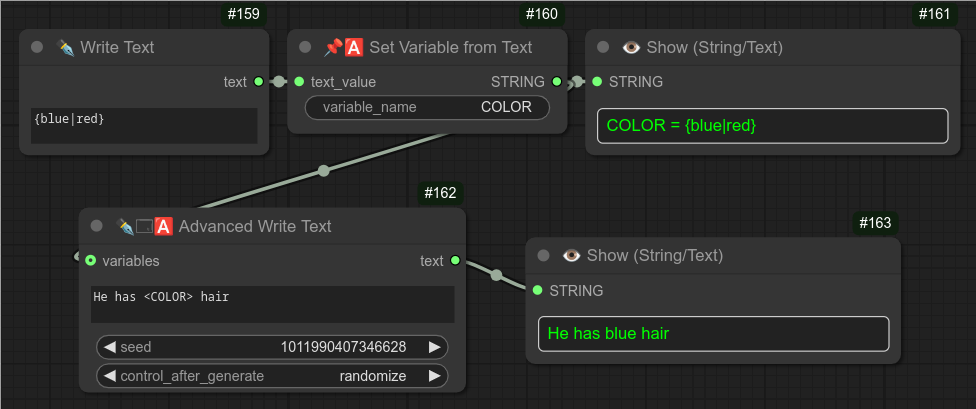Click the pen icon on Write Text node
The height and width of the screenshot is (409, 976).
click(x=66, y=47)
